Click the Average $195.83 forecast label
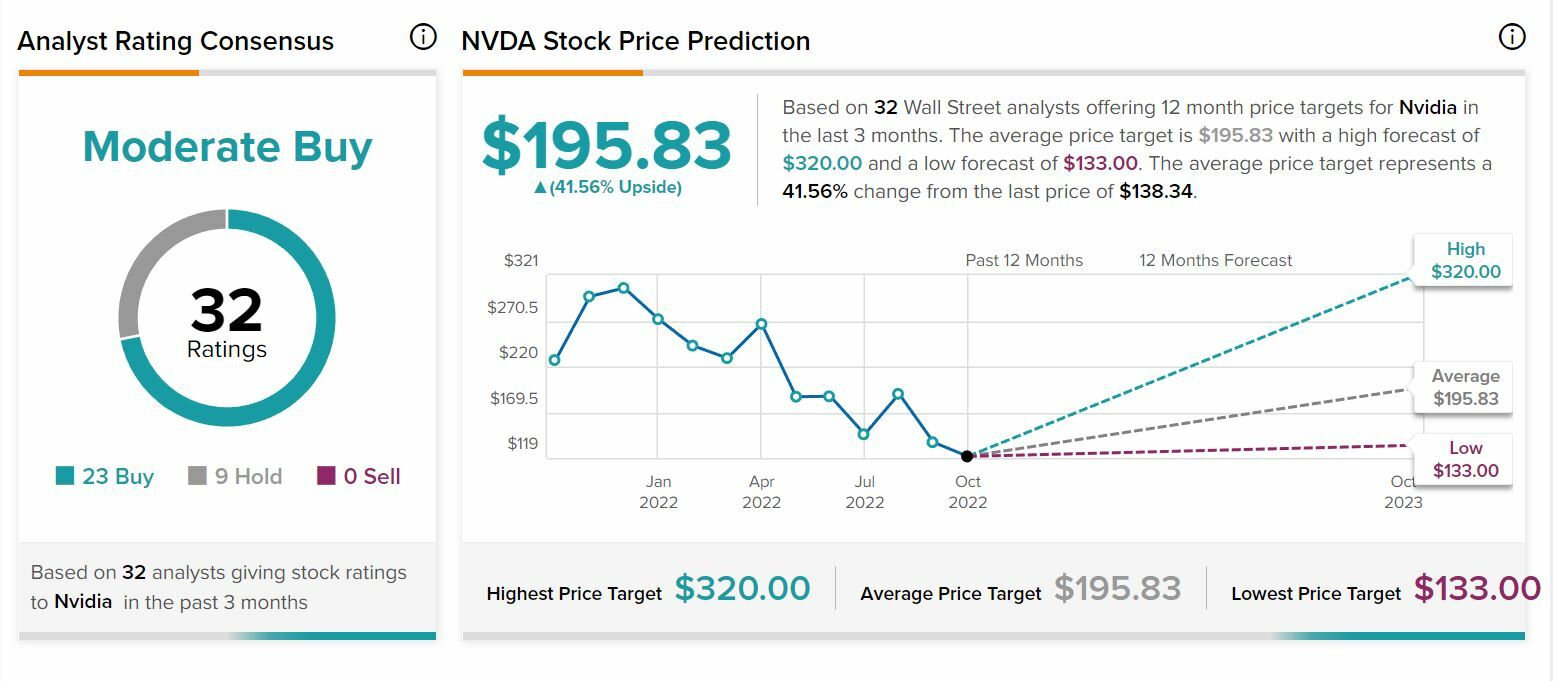The height and width of the screenshot is (681, 1553). pos(1465,388)
